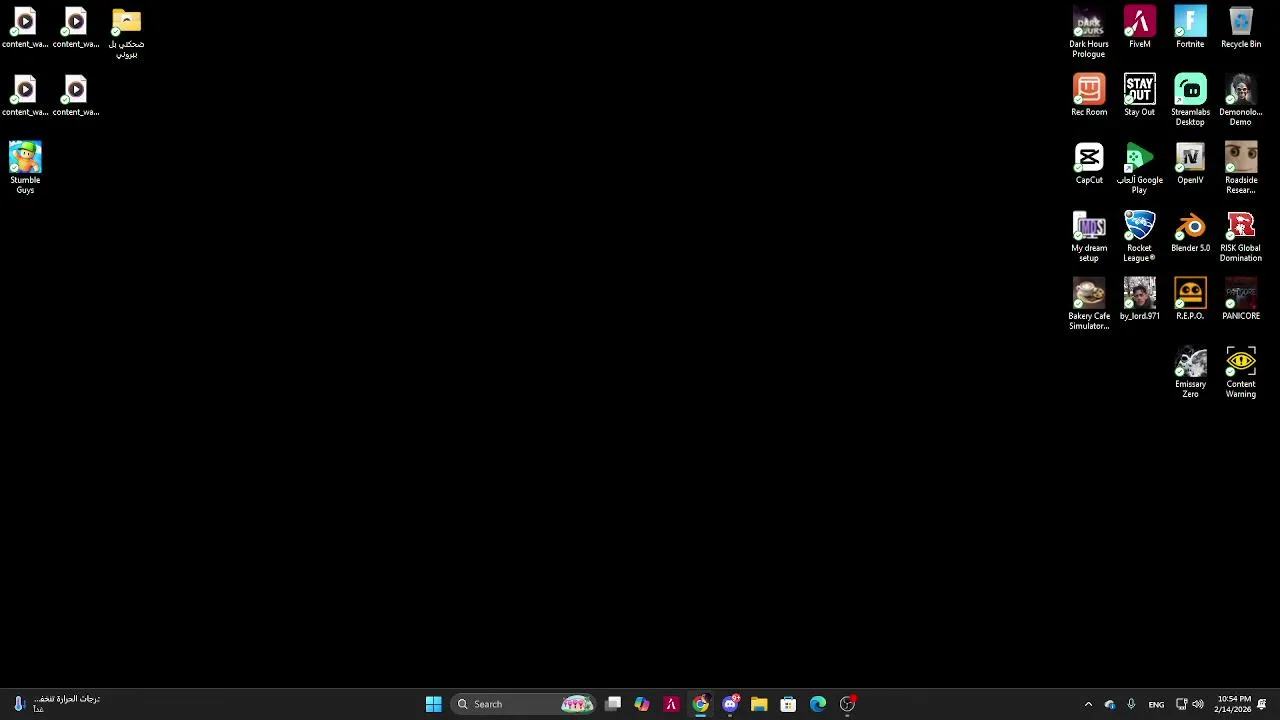Viewport: 1280px width, 720px height.
Task: Click the Roadside Research shortcut
Action: (1240, 168)
